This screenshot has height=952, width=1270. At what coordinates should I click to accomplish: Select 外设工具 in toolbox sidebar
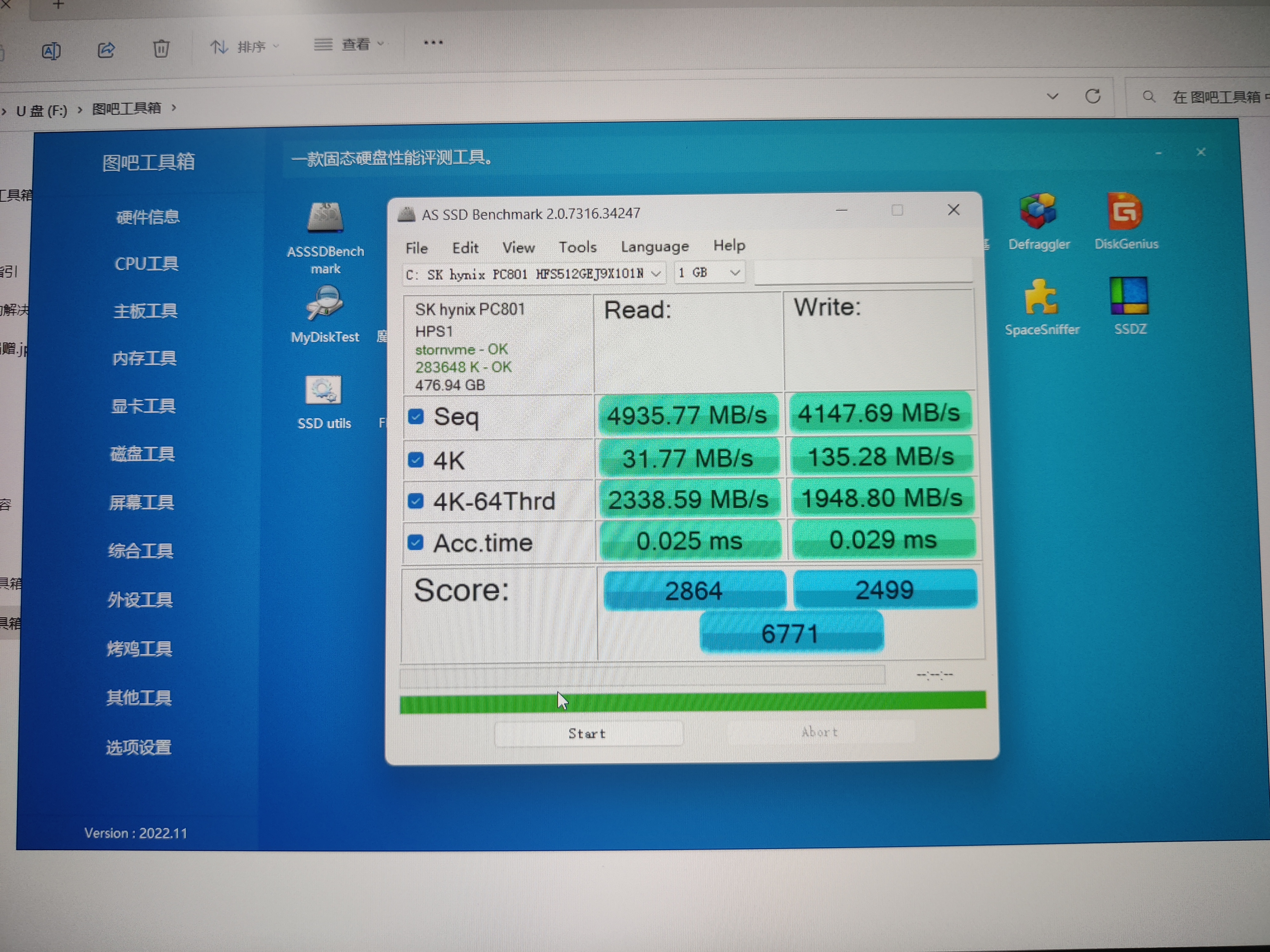(140, 600)
